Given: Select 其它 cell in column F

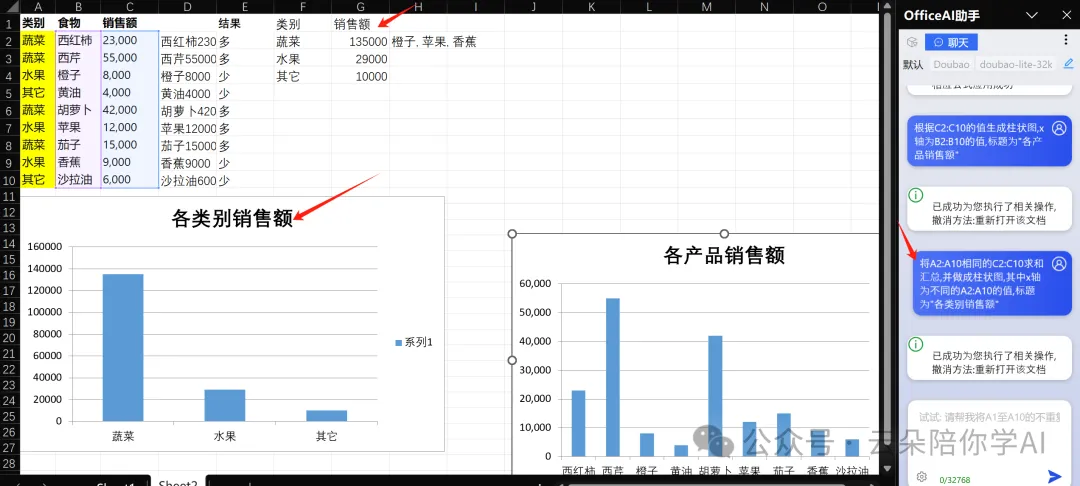Looking at the screenshot, I should tap(302, 76).
